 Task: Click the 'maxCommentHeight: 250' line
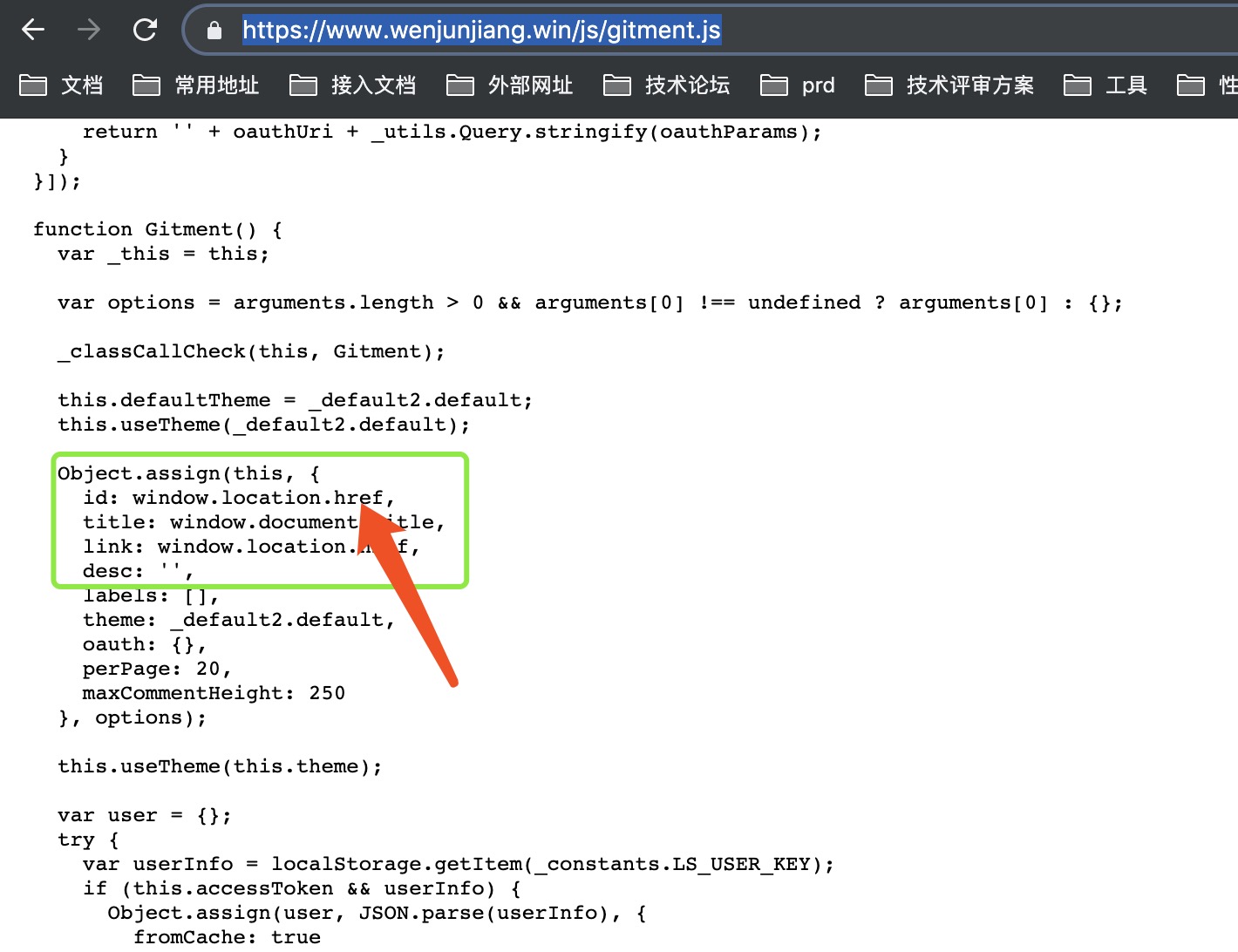click(214, 693)
